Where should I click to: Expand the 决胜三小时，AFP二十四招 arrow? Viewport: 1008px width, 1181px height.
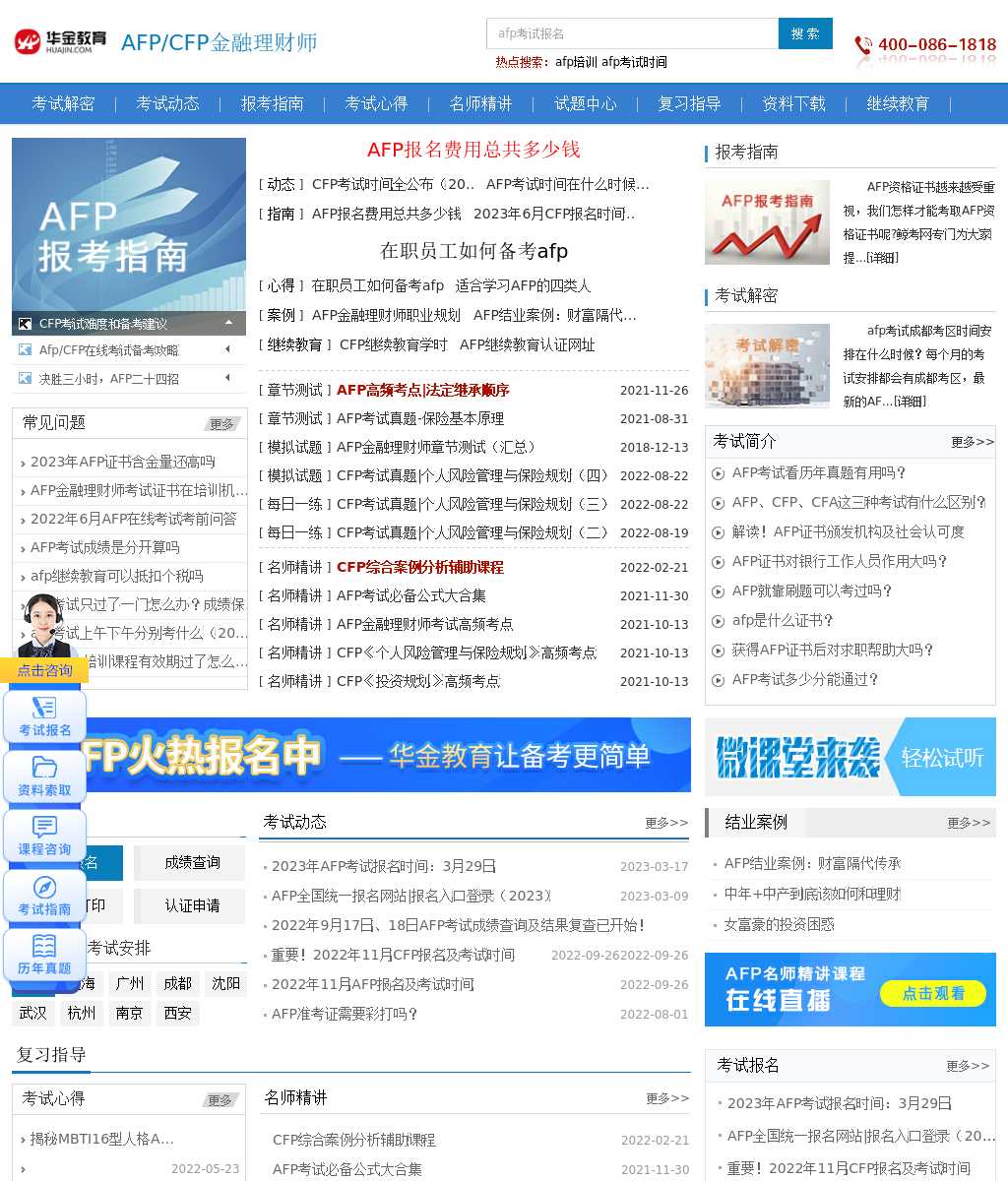click(x=228, y=378)
